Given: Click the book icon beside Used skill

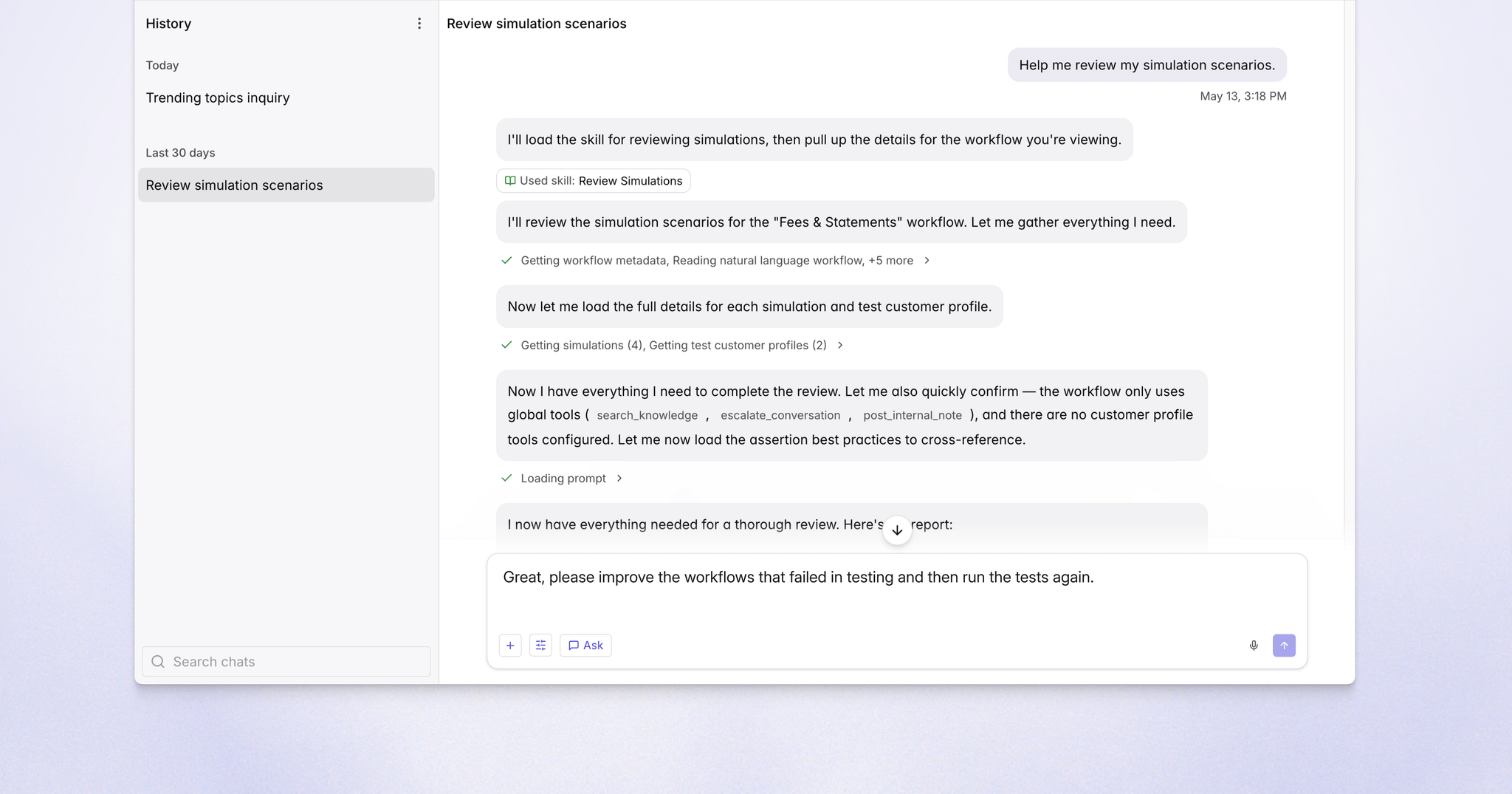Looking at the screenshot, I should click(x=510, y=181).
